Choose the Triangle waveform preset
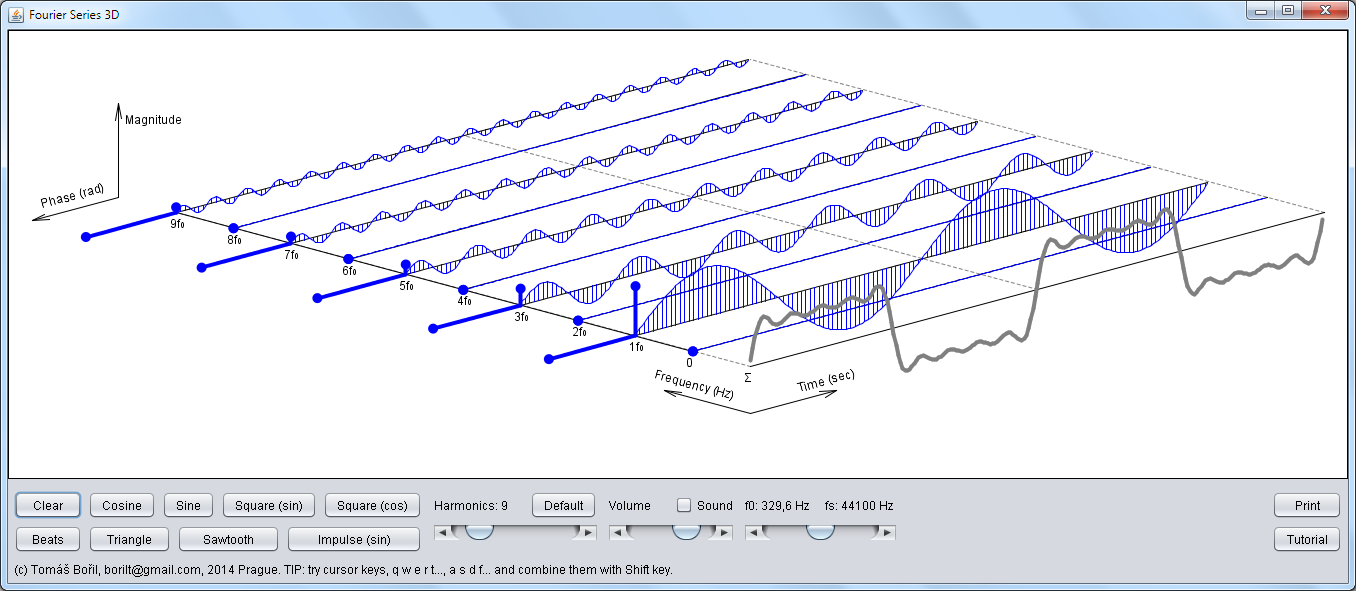The image size is (1356, 591). [129, 539]
